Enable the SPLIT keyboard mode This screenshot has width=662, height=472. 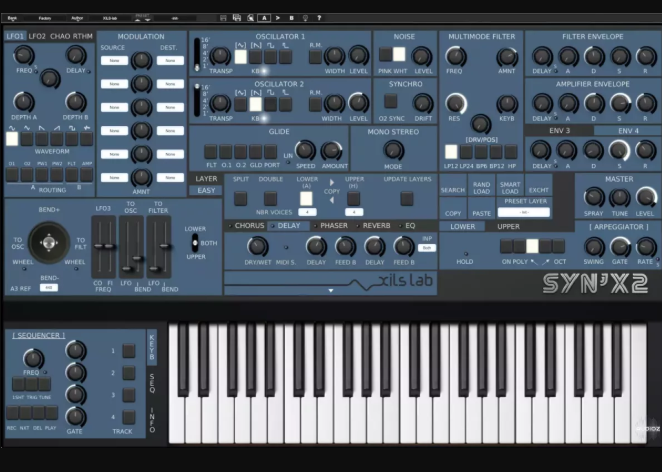[x=241, y=199]
